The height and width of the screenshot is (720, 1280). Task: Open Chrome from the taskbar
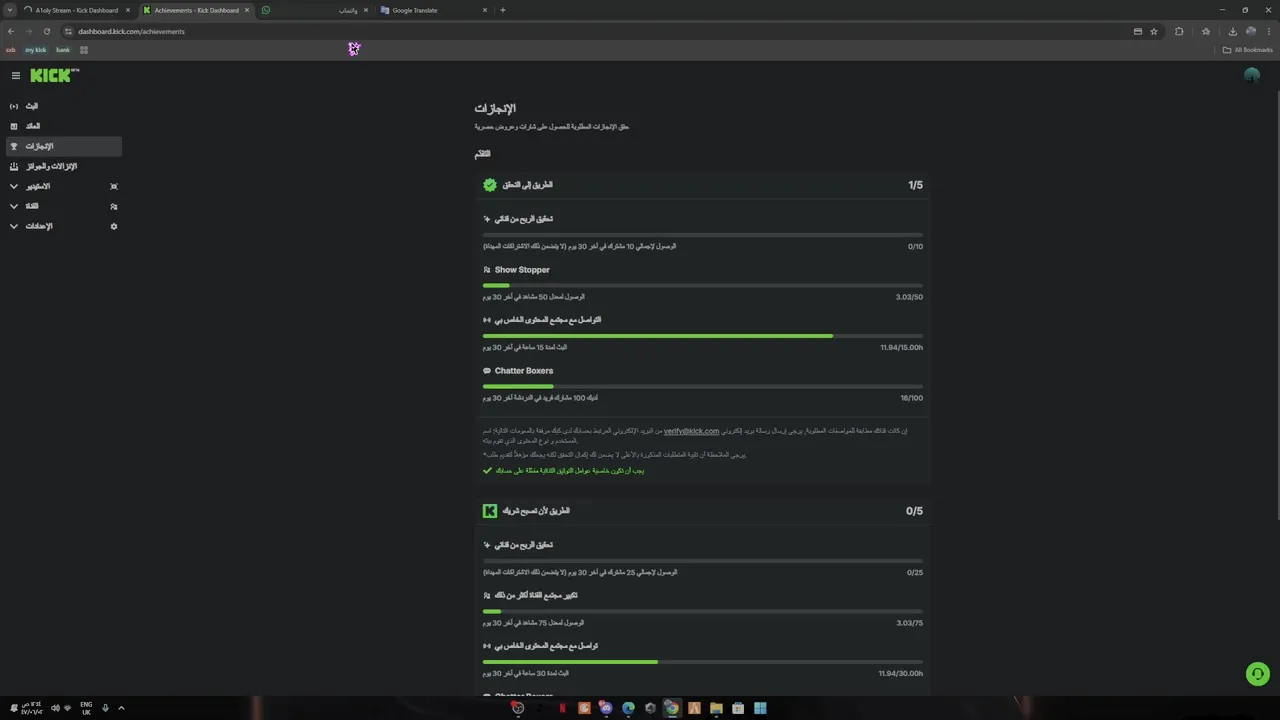[x=672, y=708]
